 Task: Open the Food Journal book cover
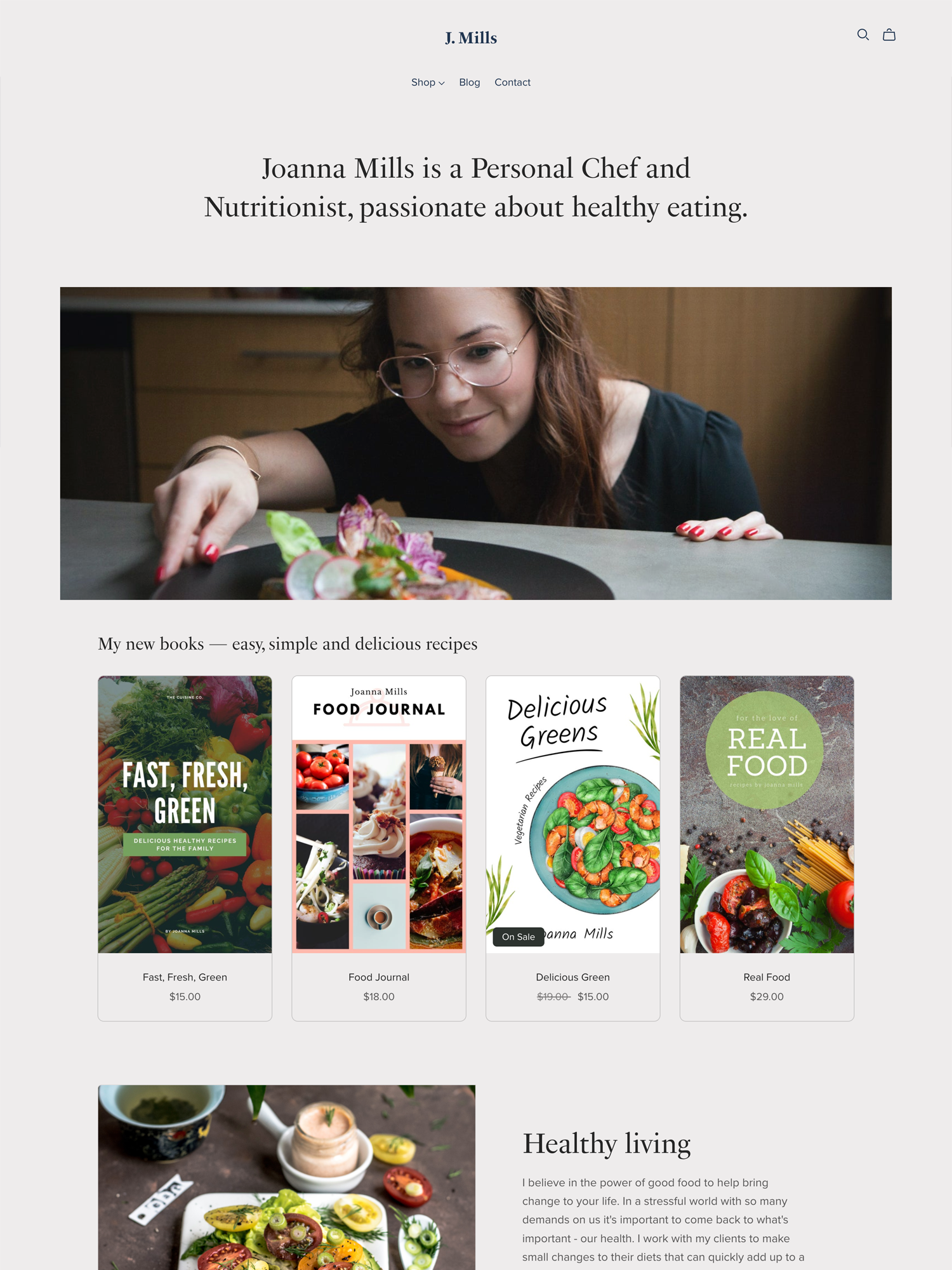379,814
